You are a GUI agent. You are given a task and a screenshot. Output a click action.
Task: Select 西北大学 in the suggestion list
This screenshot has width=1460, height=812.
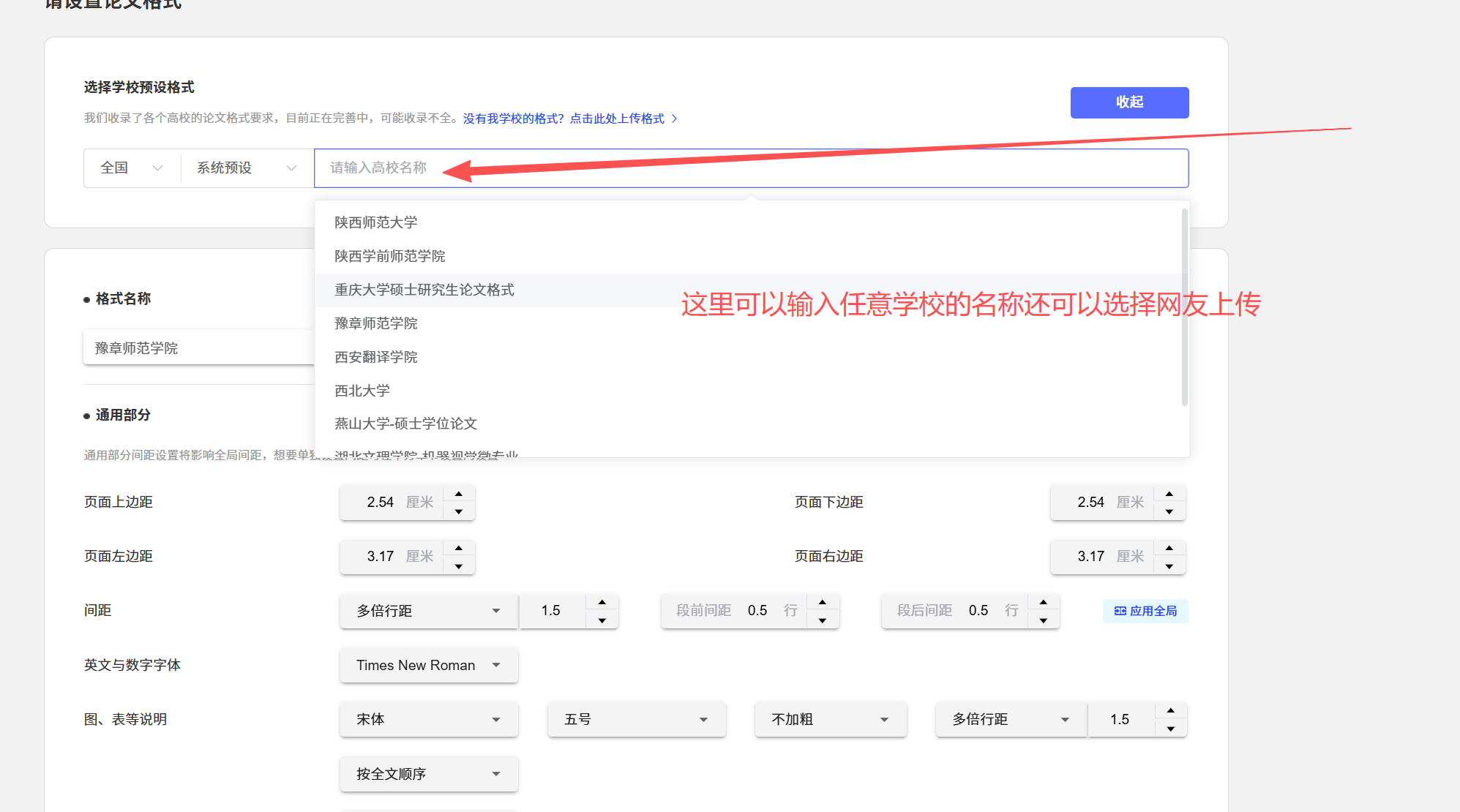pyautogui.click(x=362, y=391)
